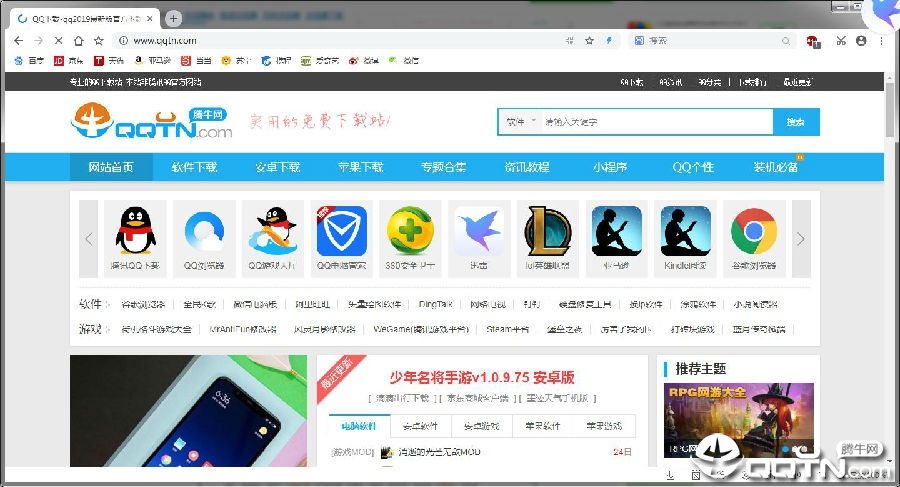Show next apps with the carousel right arrow
Image resolution: width=900 pixels, height=487 pixels.
pos(801,239)
